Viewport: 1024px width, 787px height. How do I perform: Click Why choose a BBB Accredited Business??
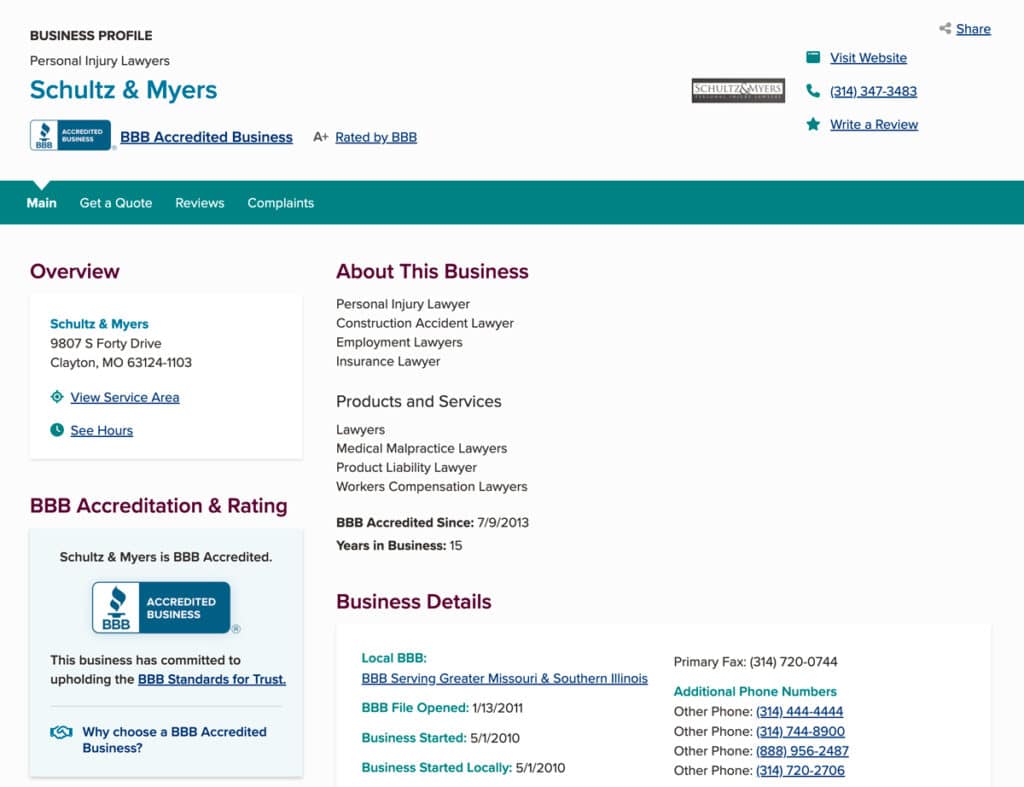pos(174,740)
